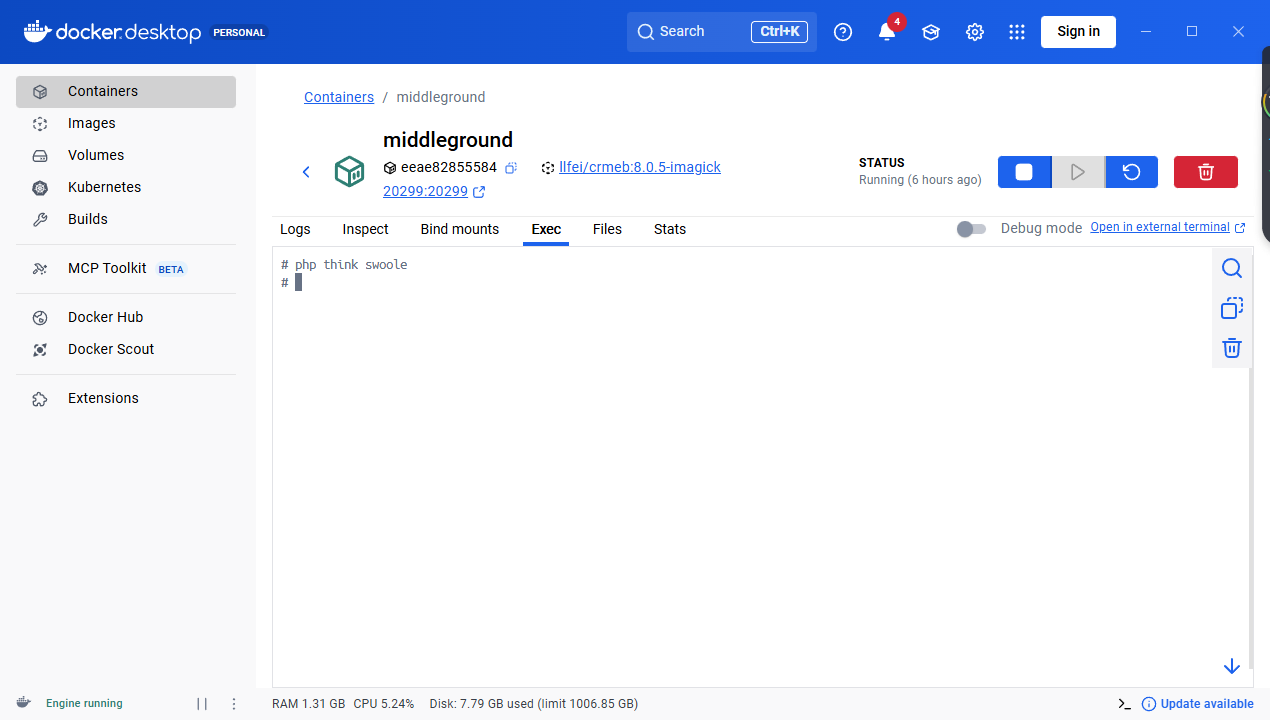1270x720 pixels.
Task: Open the apps grid menu
Action: (1017, 32)
